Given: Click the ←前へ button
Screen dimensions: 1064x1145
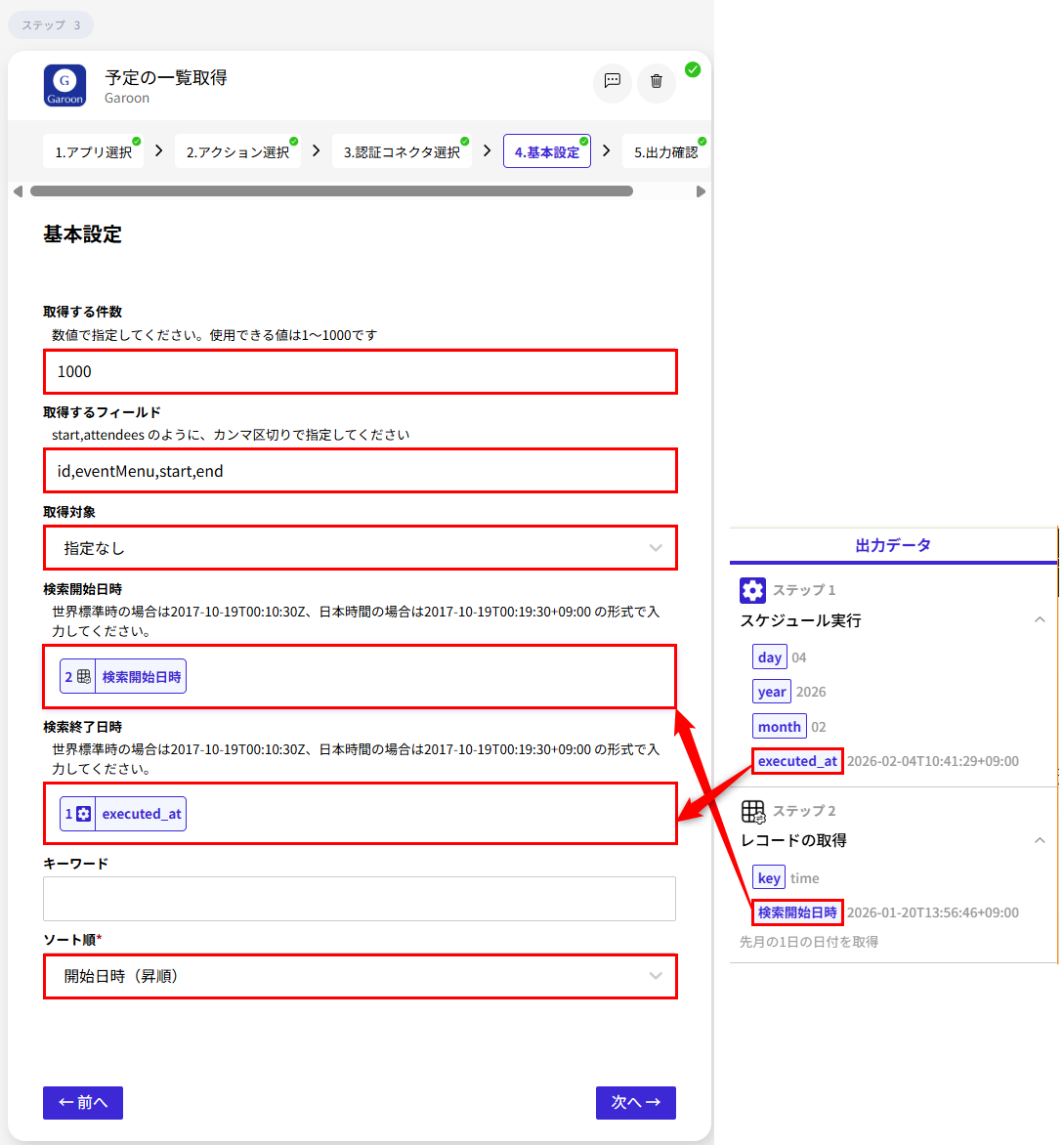Looking at the screenshot, I should click(x=82, y=1102).
